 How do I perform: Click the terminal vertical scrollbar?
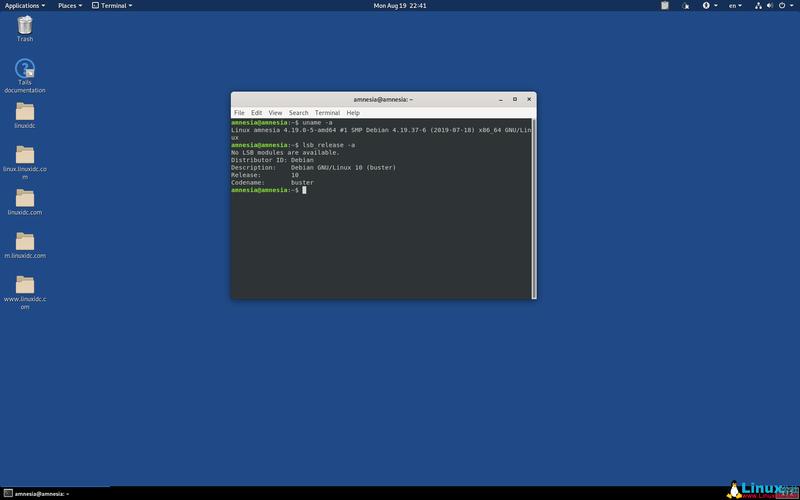point(534,208)
